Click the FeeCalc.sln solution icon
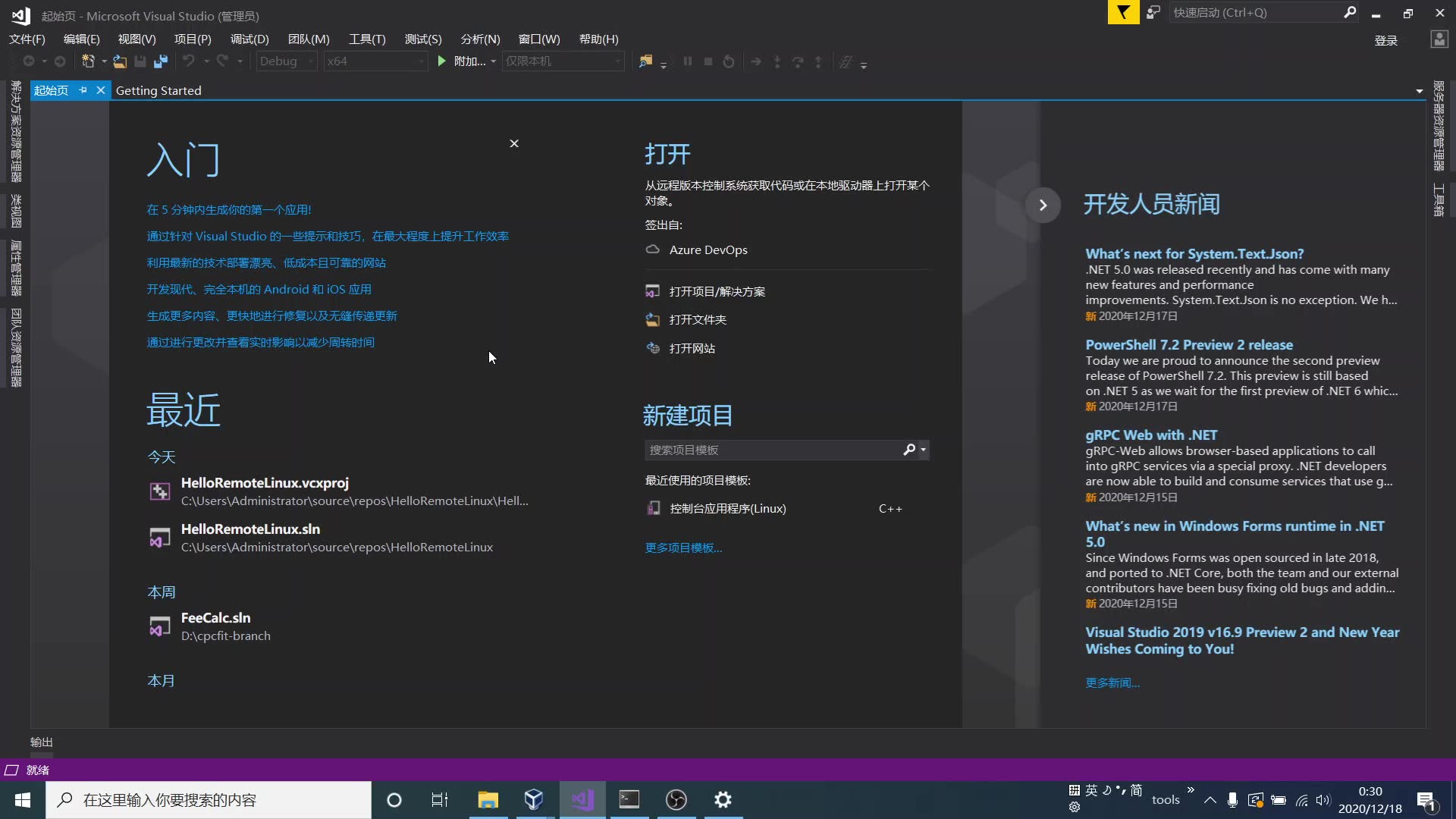 [x=159, y=626]
